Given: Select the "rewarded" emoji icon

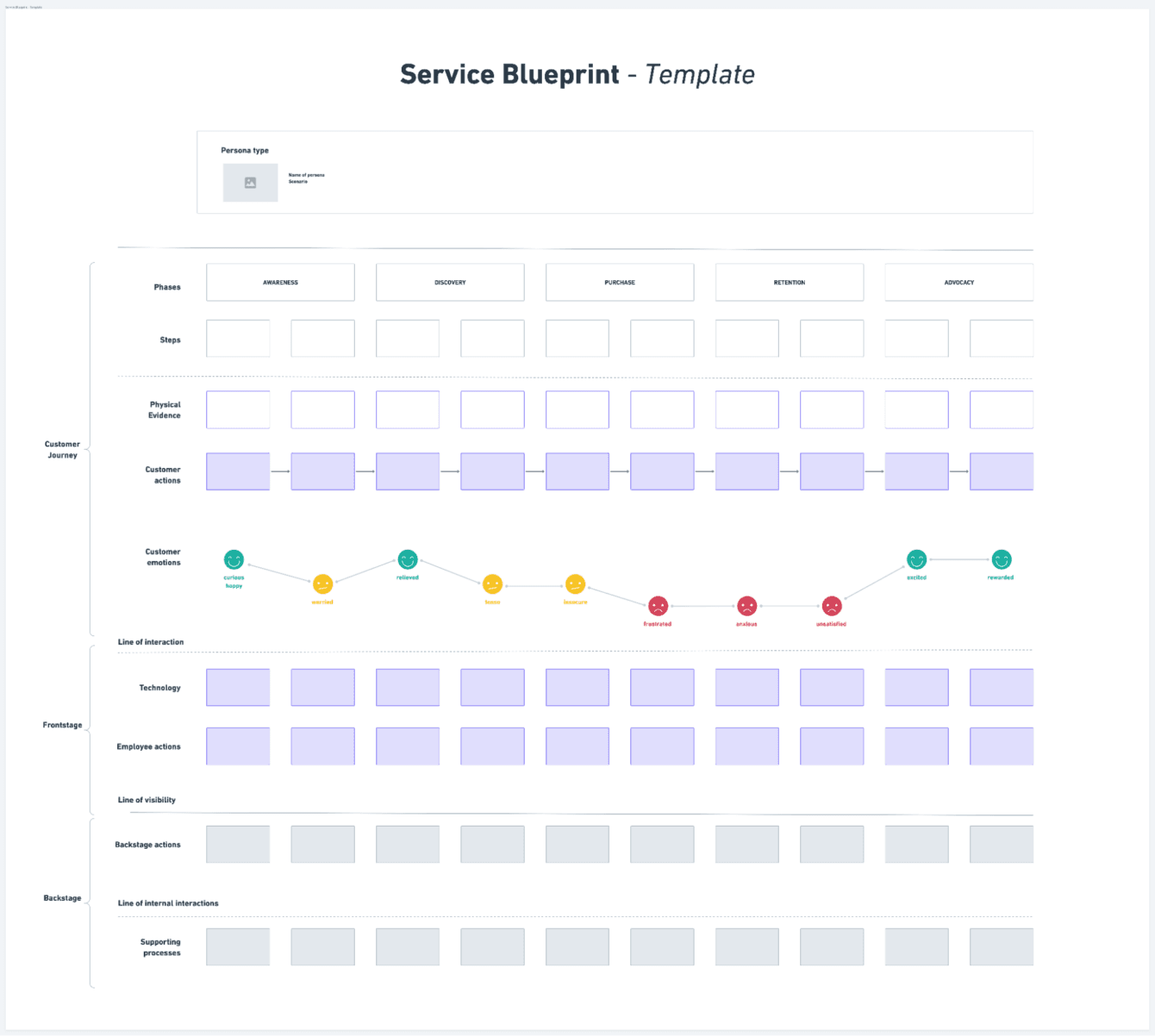Looking at the screenshot, I should point(1000,559).
